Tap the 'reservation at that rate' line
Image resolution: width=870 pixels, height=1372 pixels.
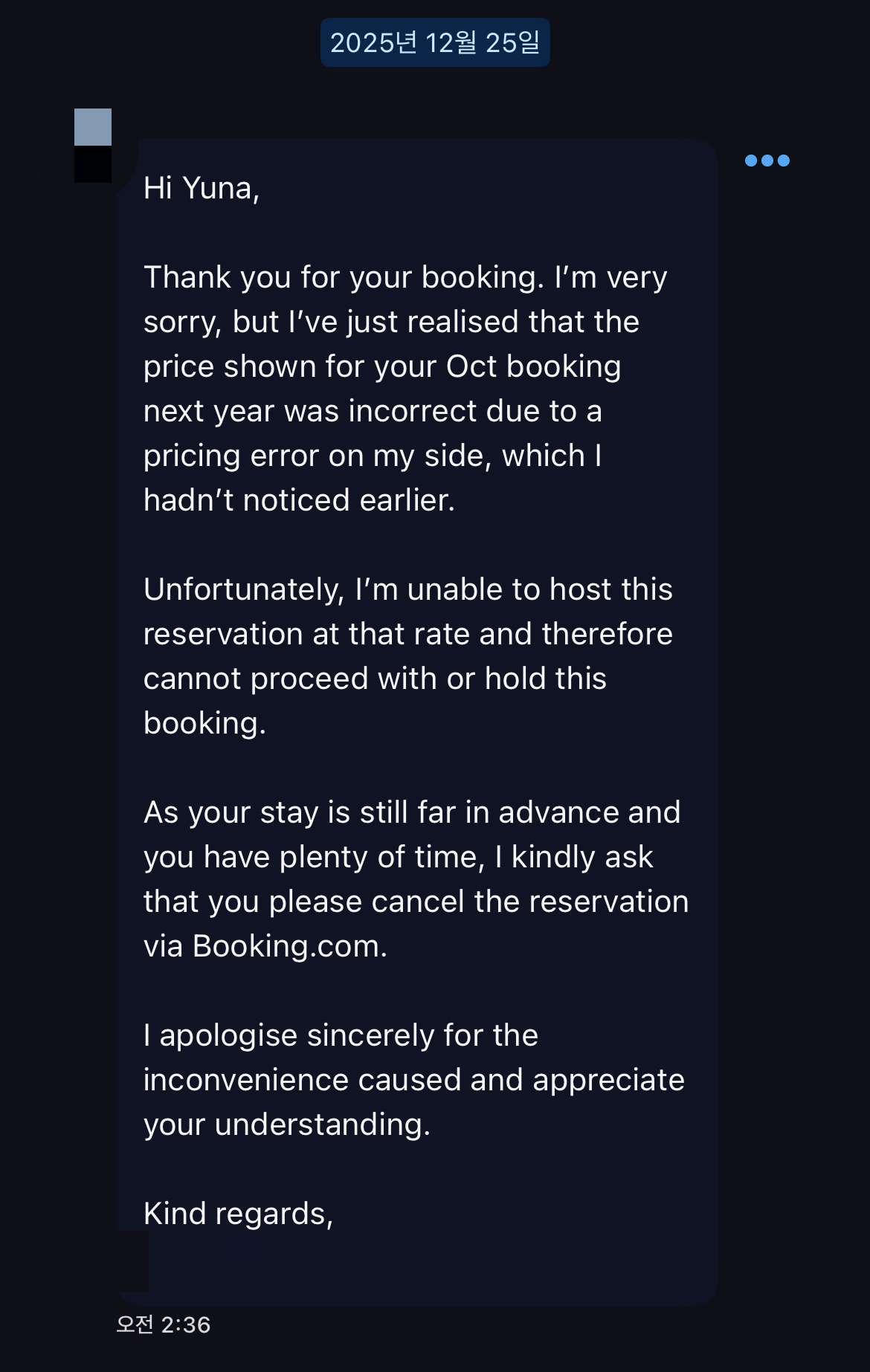coord(407,634)
